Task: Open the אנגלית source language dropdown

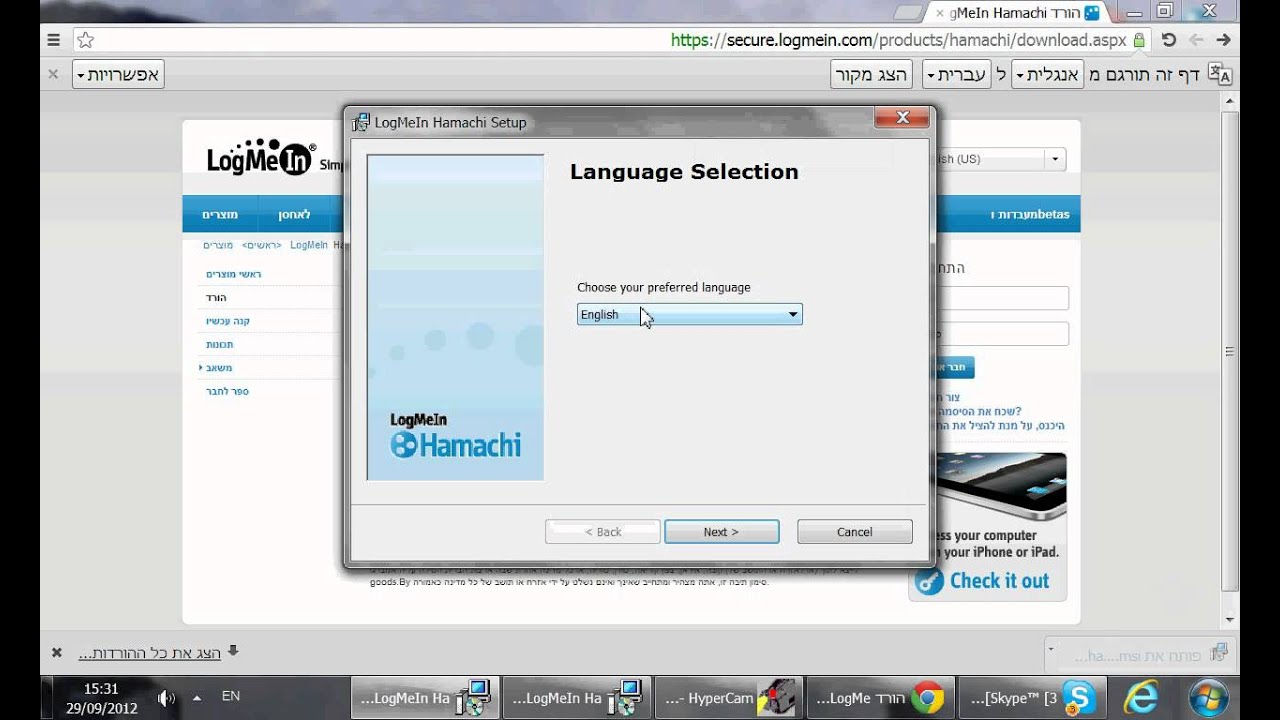Action: [x=1047, y=75]
